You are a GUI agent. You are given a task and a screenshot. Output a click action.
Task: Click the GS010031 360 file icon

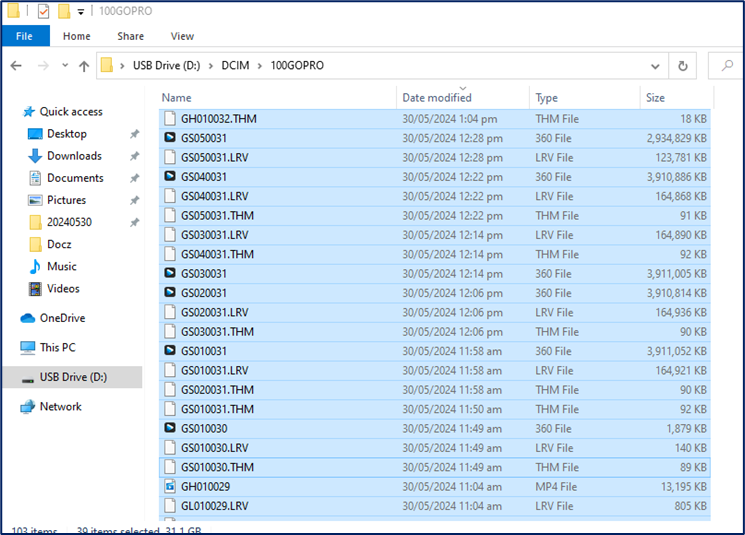(x=170, y=350)
